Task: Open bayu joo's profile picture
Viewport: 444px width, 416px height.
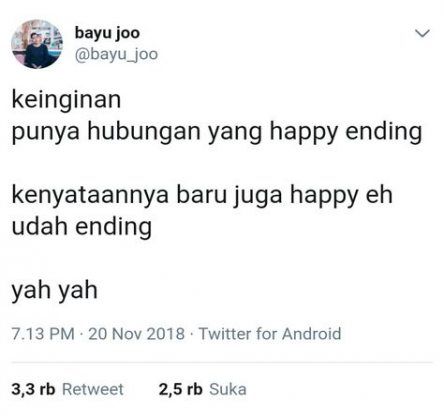Action: [x=37, y=44]
